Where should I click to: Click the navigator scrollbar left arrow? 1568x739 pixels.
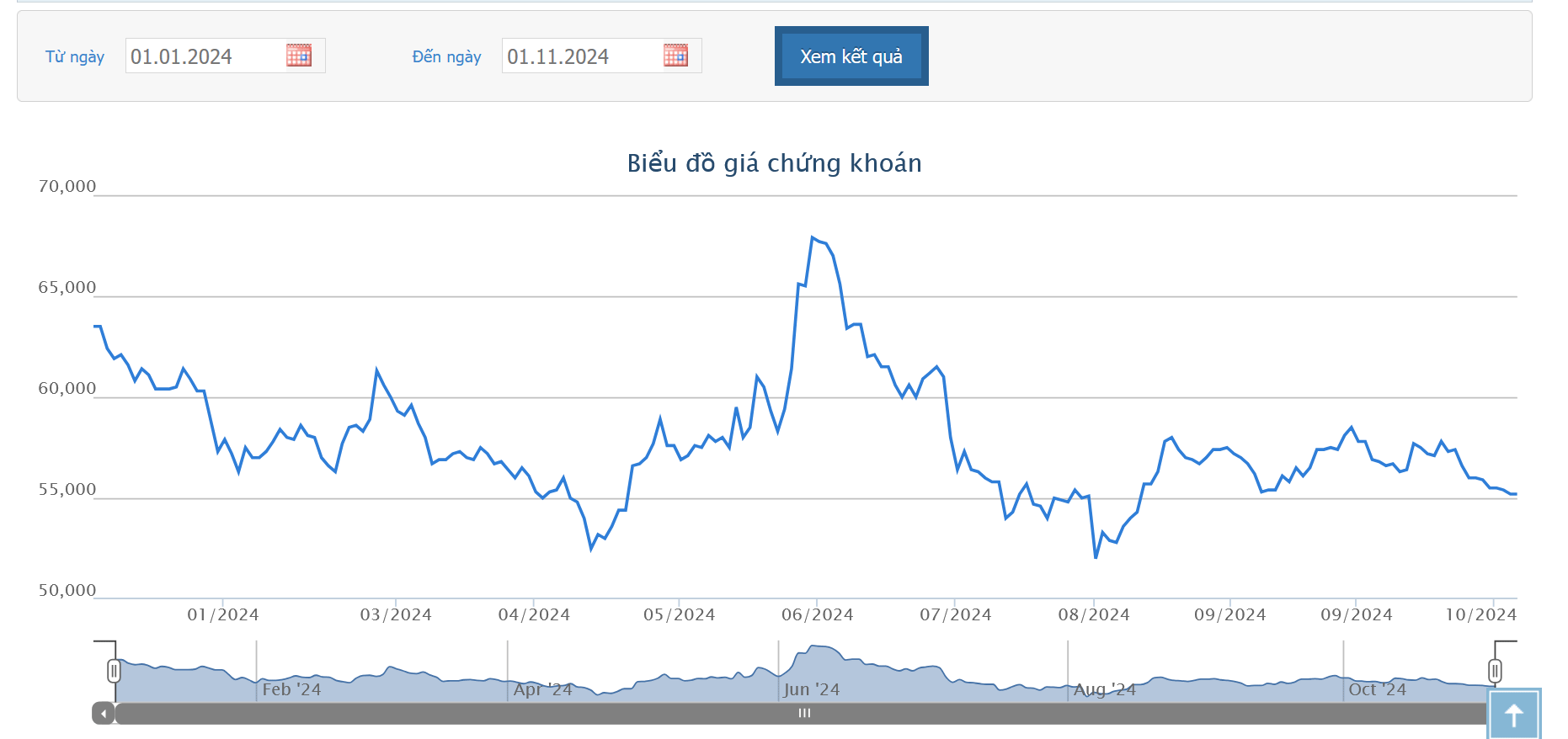104,714
